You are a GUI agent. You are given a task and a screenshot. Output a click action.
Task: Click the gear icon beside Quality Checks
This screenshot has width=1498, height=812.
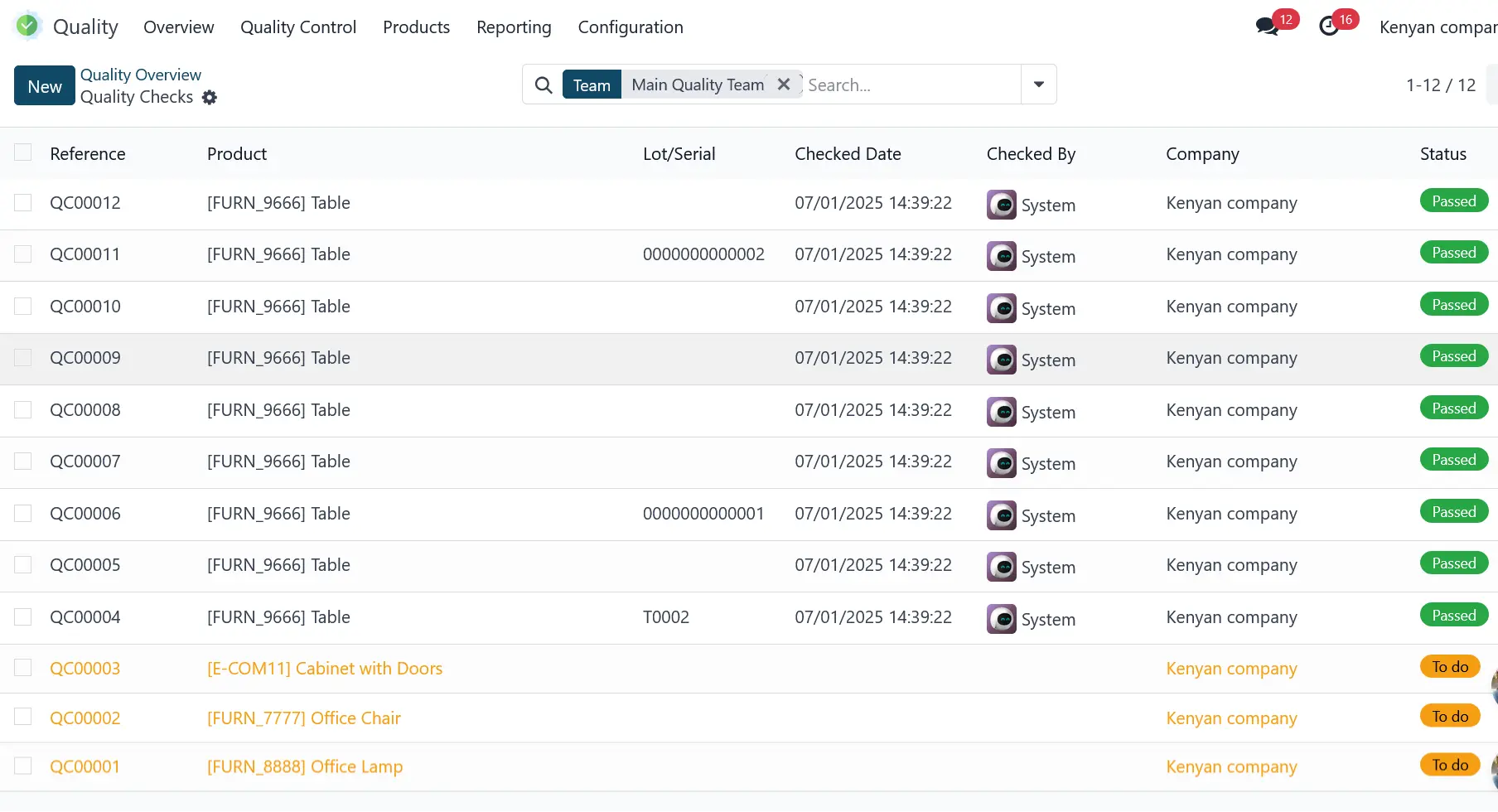[210, 98]
